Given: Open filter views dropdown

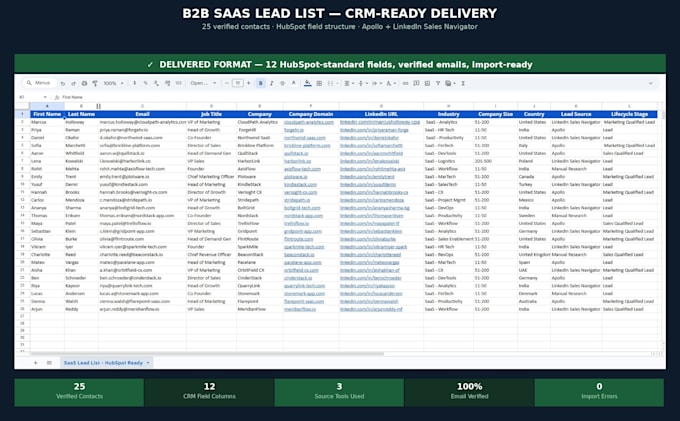Looking at the screenshot, I should tap(450, 83).
